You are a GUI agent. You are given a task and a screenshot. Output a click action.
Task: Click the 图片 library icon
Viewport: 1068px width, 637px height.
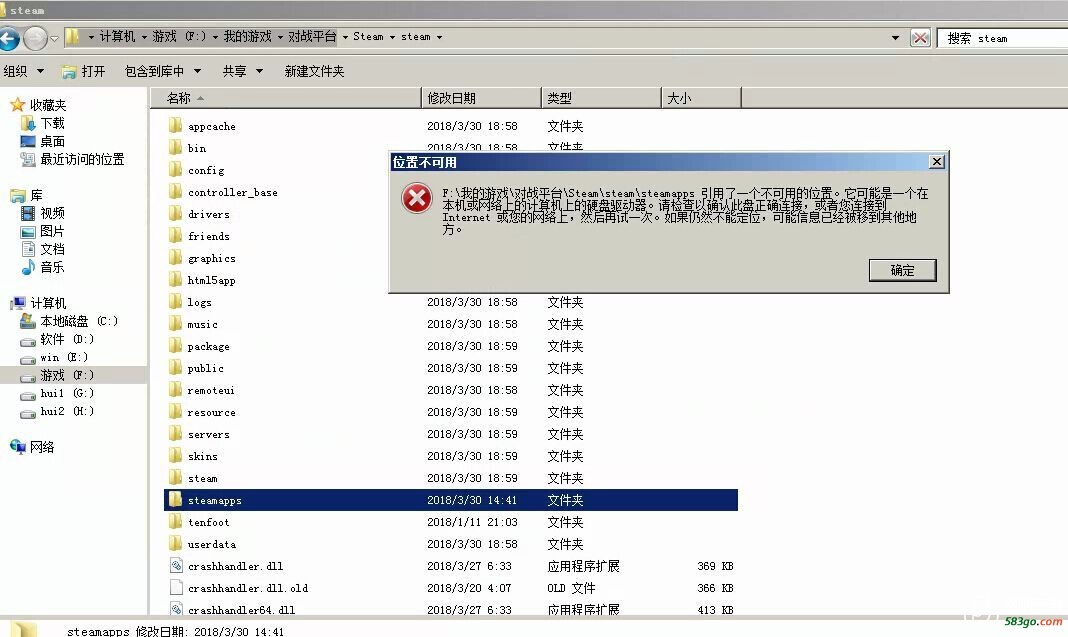(28, 232)
